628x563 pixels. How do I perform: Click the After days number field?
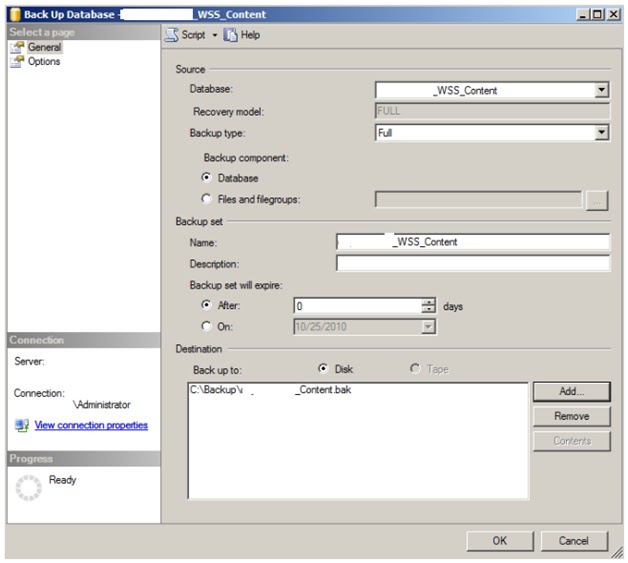coord(358,306)
